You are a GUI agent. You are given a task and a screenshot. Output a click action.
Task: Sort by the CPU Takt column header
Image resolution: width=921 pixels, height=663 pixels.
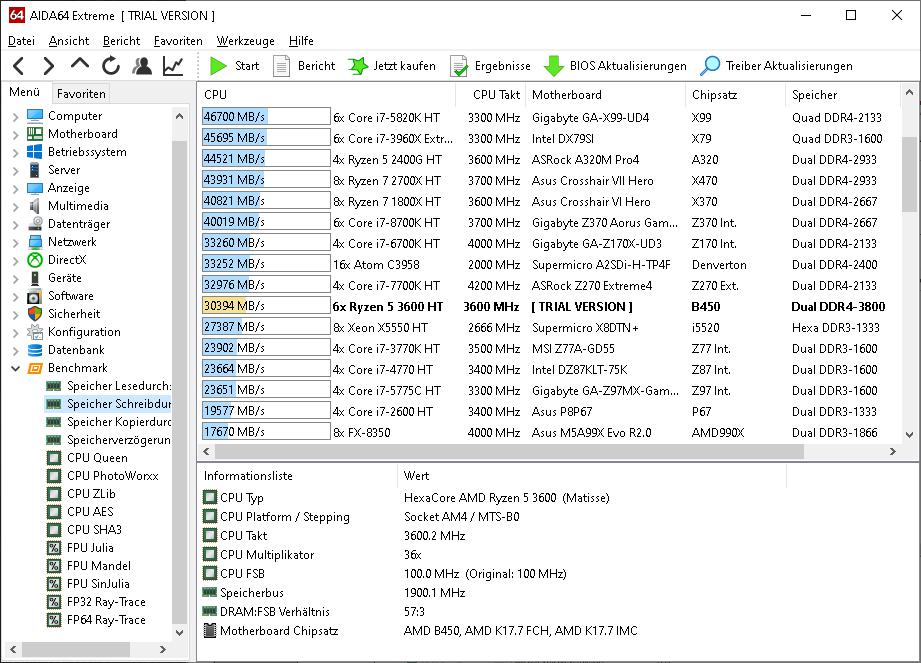coord(490,95)
